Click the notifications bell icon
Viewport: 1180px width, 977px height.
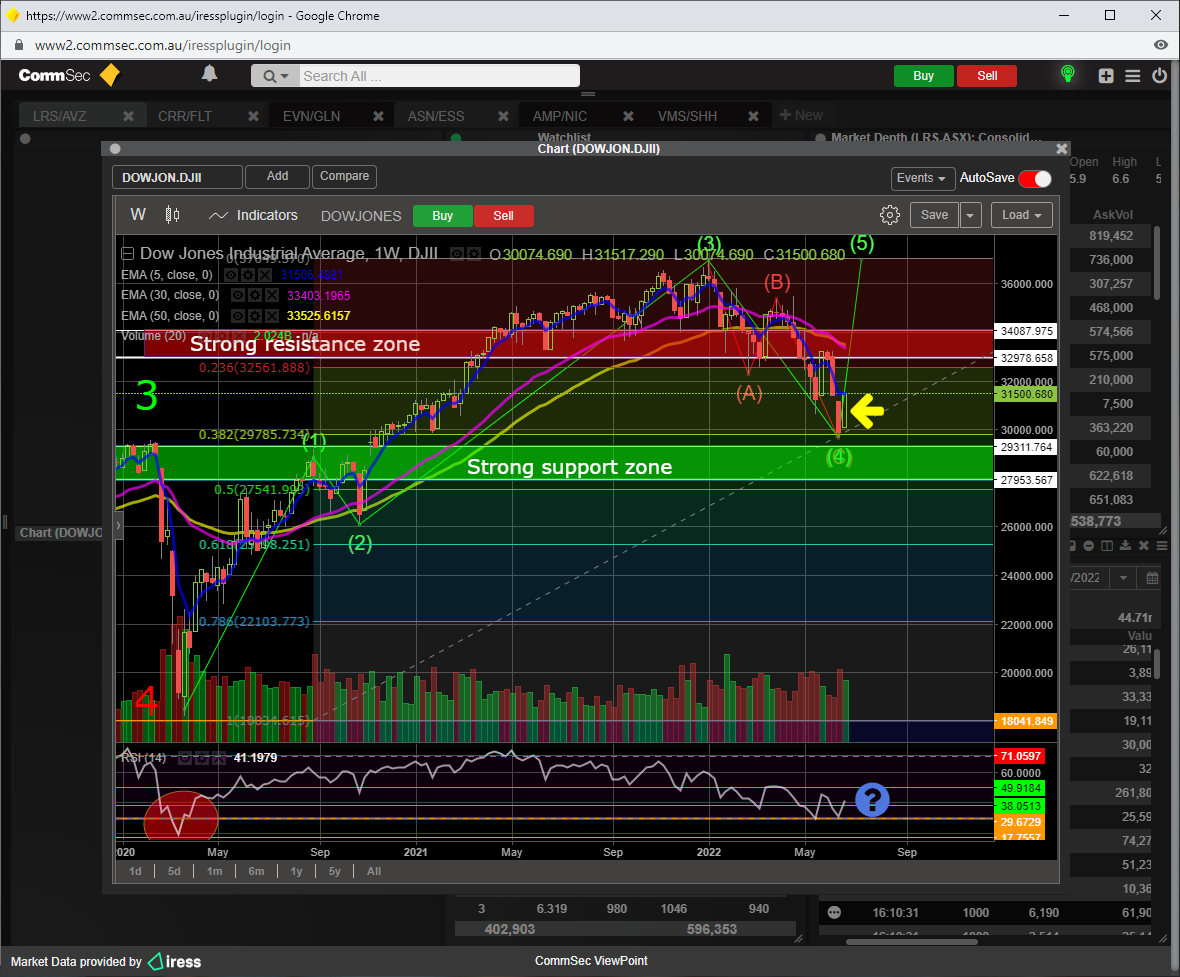(x=209, y=74)
